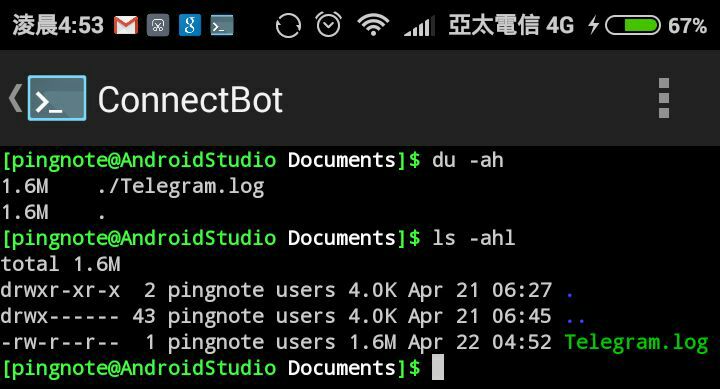Screen dimensions: 720x389
Task: Tap the ConnectBot notification status icon
Action: tap(222, 25)
